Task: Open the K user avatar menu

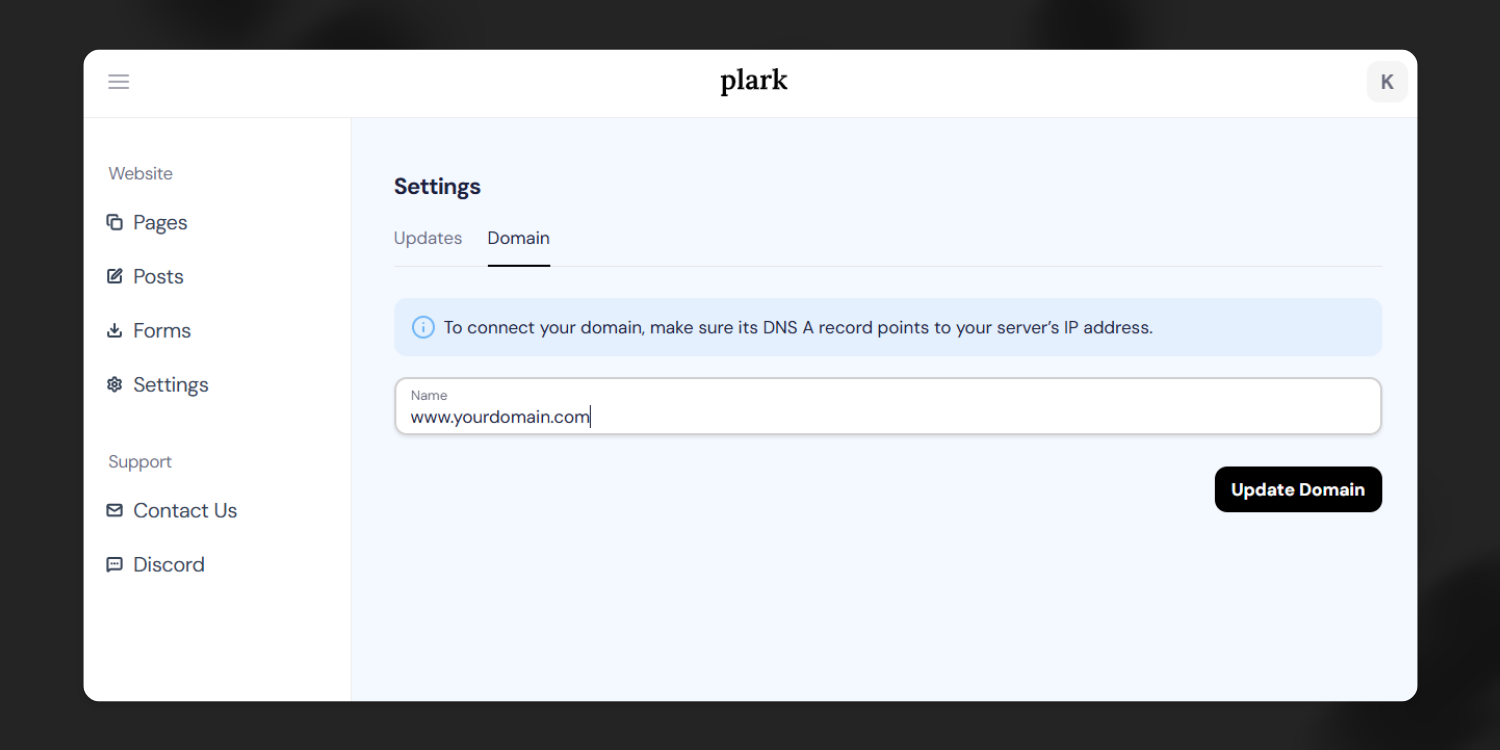Action: [x=1387, y=82]
